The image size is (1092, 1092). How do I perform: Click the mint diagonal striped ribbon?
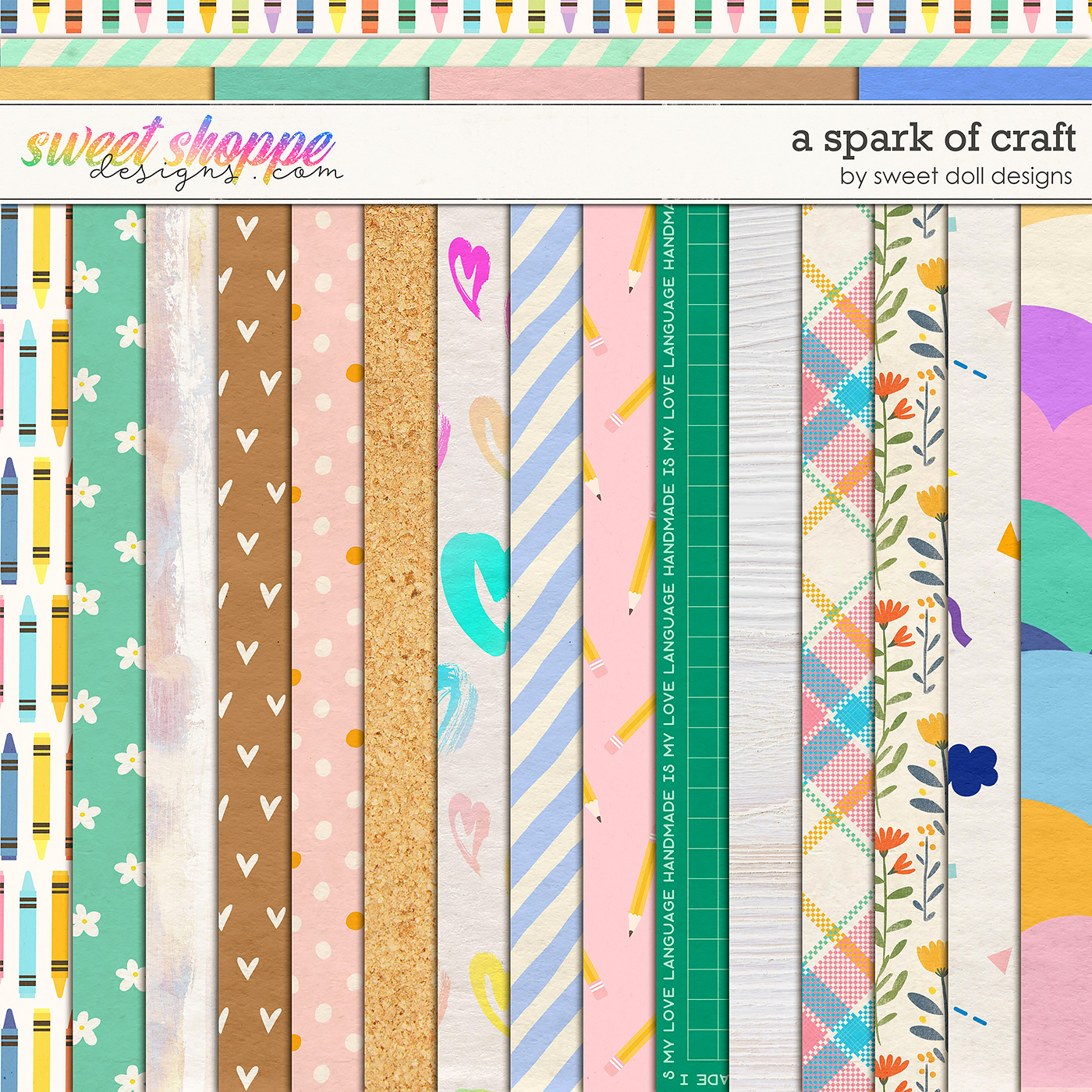pyautogui.click(x=546, y=52)
